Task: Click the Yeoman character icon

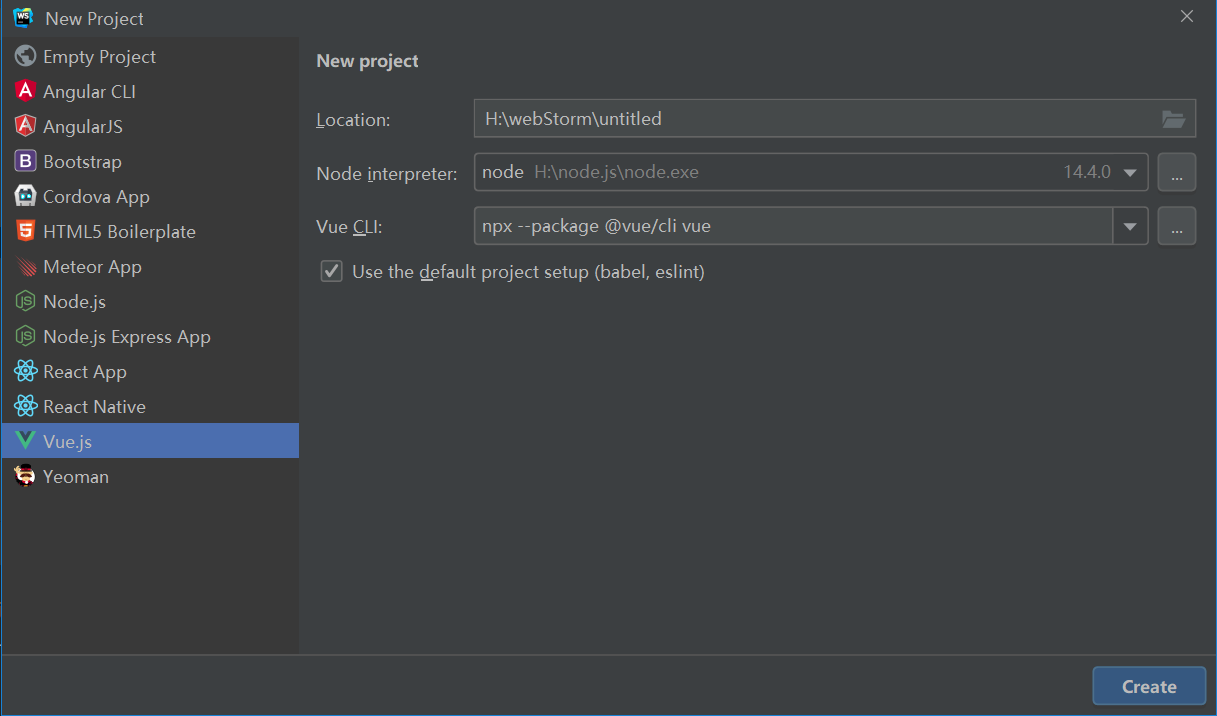Action: pos(25,477)
